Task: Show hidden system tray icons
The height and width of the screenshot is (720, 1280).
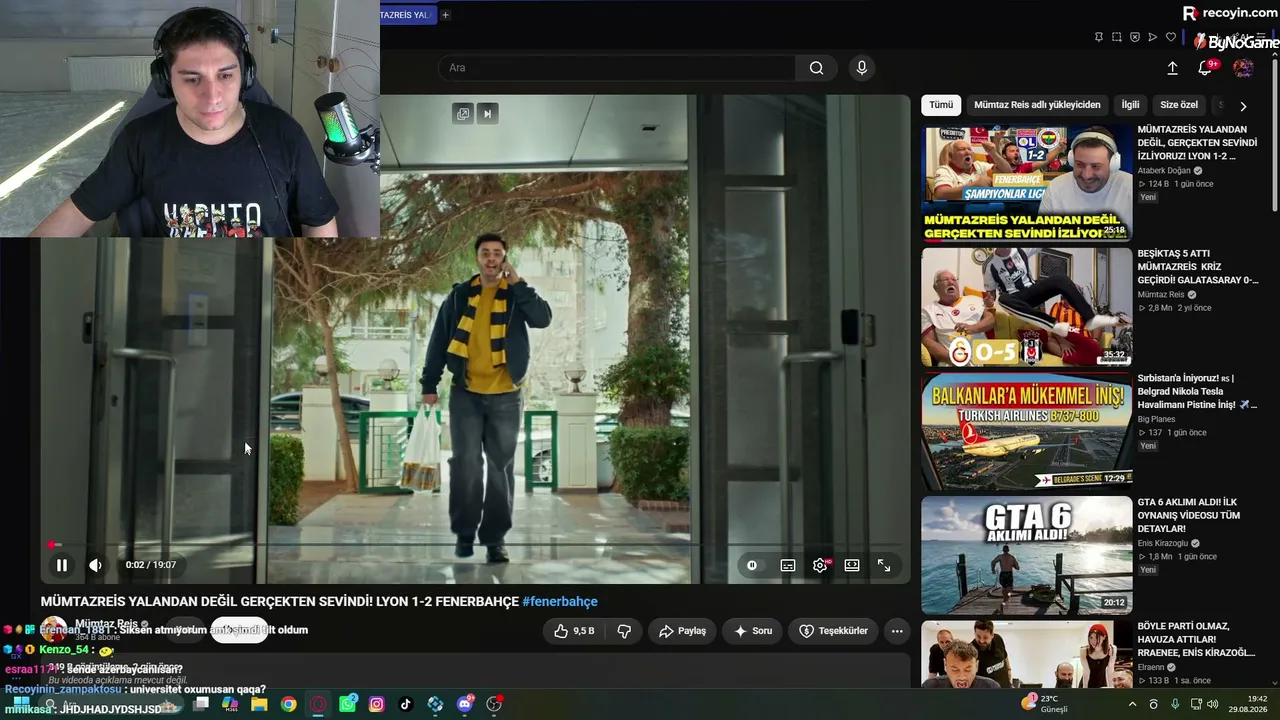Action: [x=1132, y=704]
